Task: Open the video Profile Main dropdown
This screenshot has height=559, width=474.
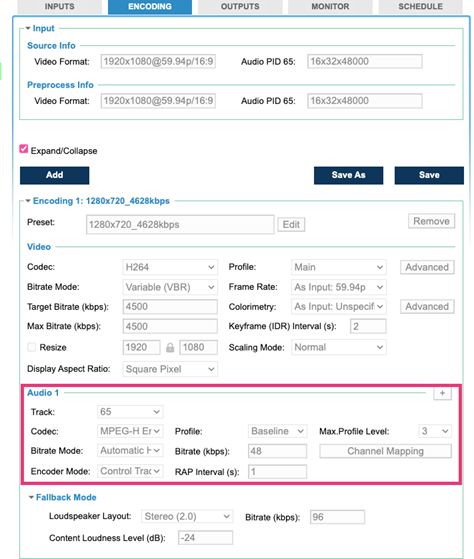Action: point(339,267)
